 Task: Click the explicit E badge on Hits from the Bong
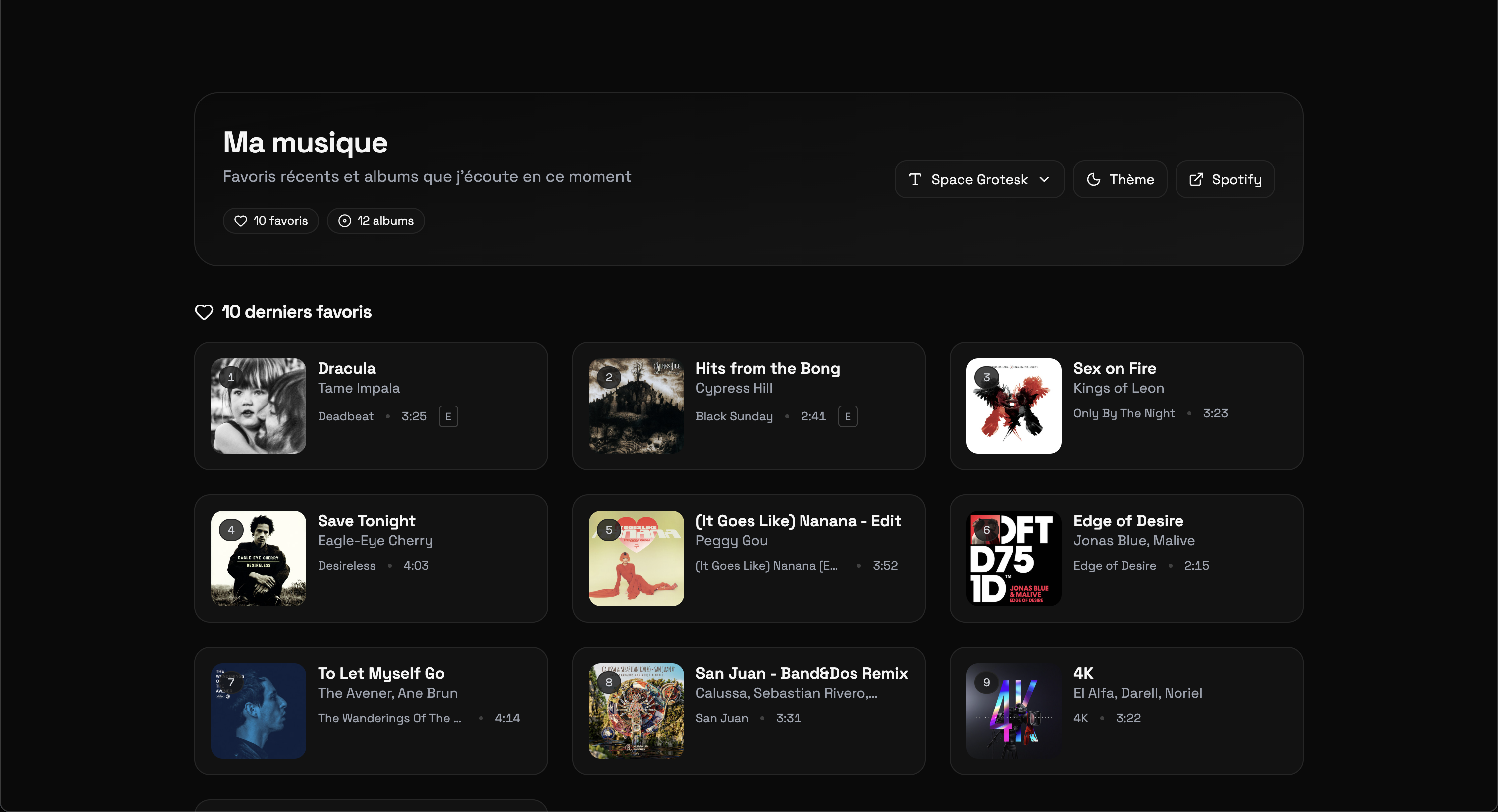click(x=847, y=416)
